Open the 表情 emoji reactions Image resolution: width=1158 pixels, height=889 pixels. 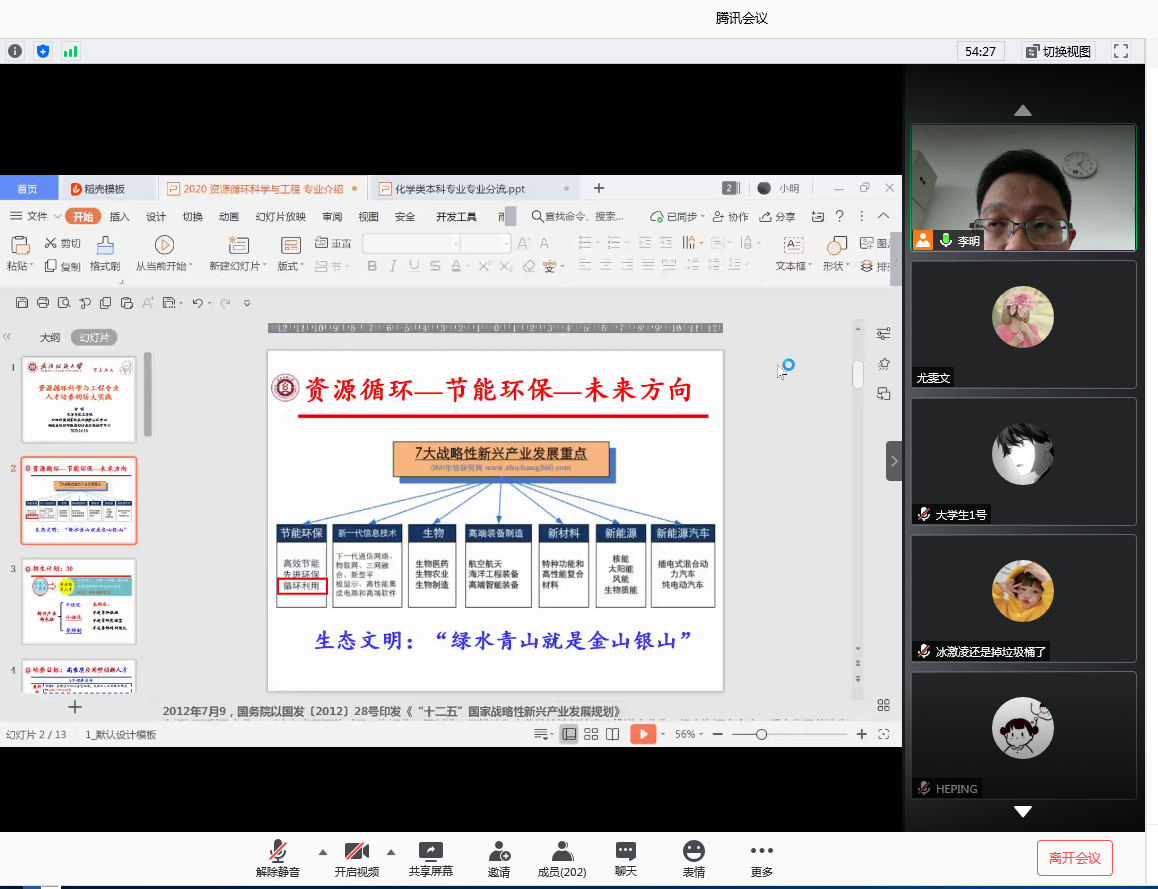[x=693, y=858]
